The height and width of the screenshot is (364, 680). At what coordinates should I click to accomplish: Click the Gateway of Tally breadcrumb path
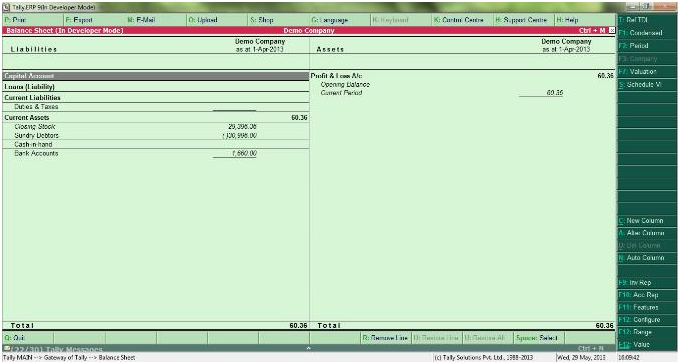[69, 358]
